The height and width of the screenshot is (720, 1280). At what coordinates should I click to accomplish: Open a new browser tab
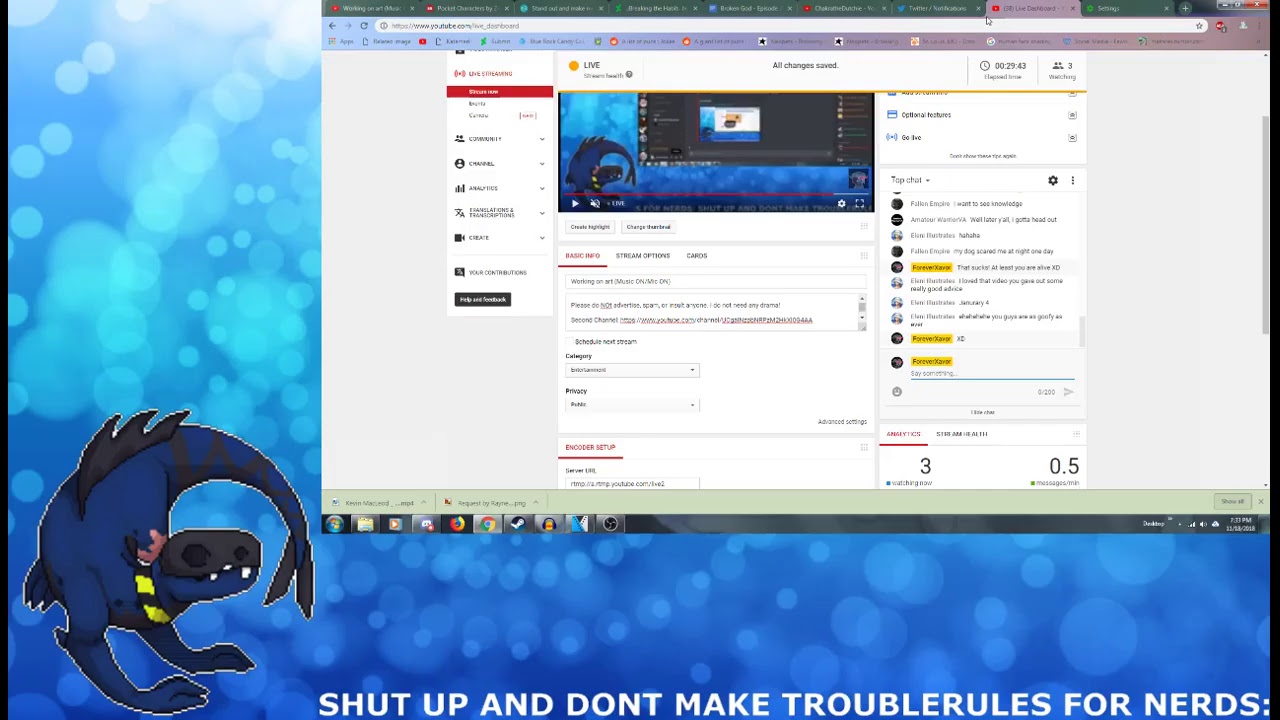point(1185,8)
